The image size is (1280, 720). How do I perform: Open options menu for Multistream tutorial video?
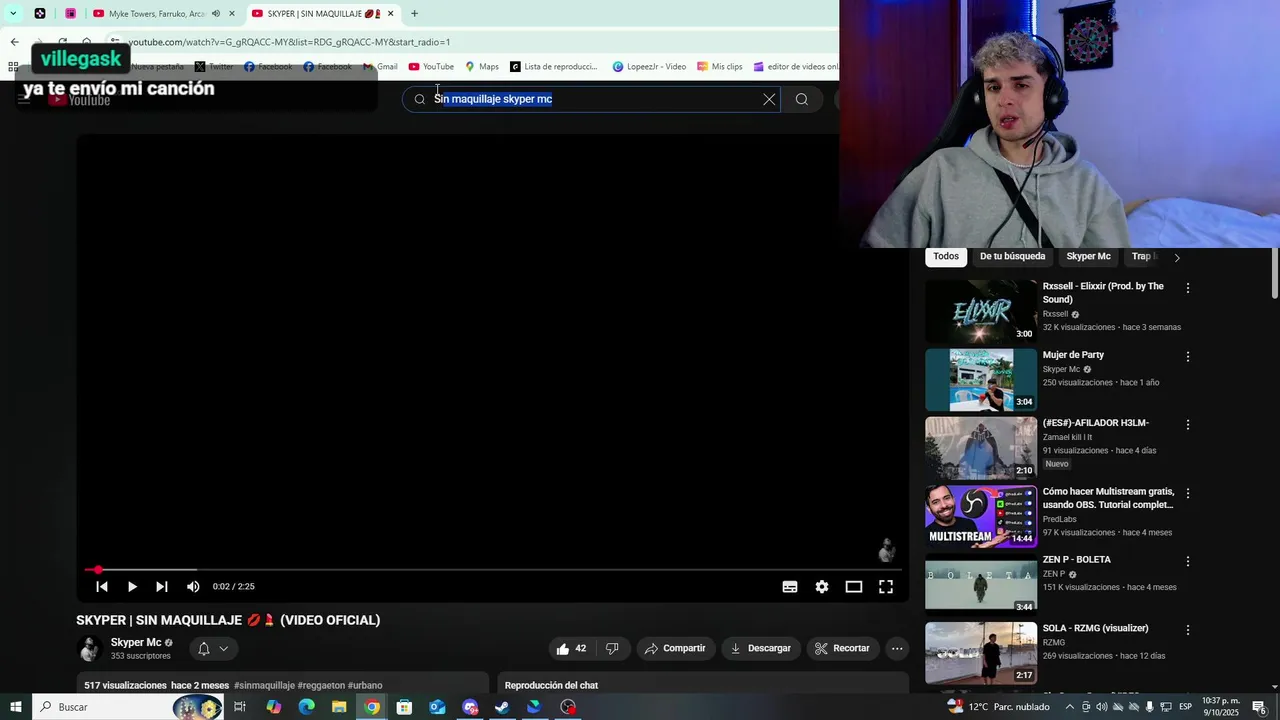pyautogui.click(x=1188, y=494)
